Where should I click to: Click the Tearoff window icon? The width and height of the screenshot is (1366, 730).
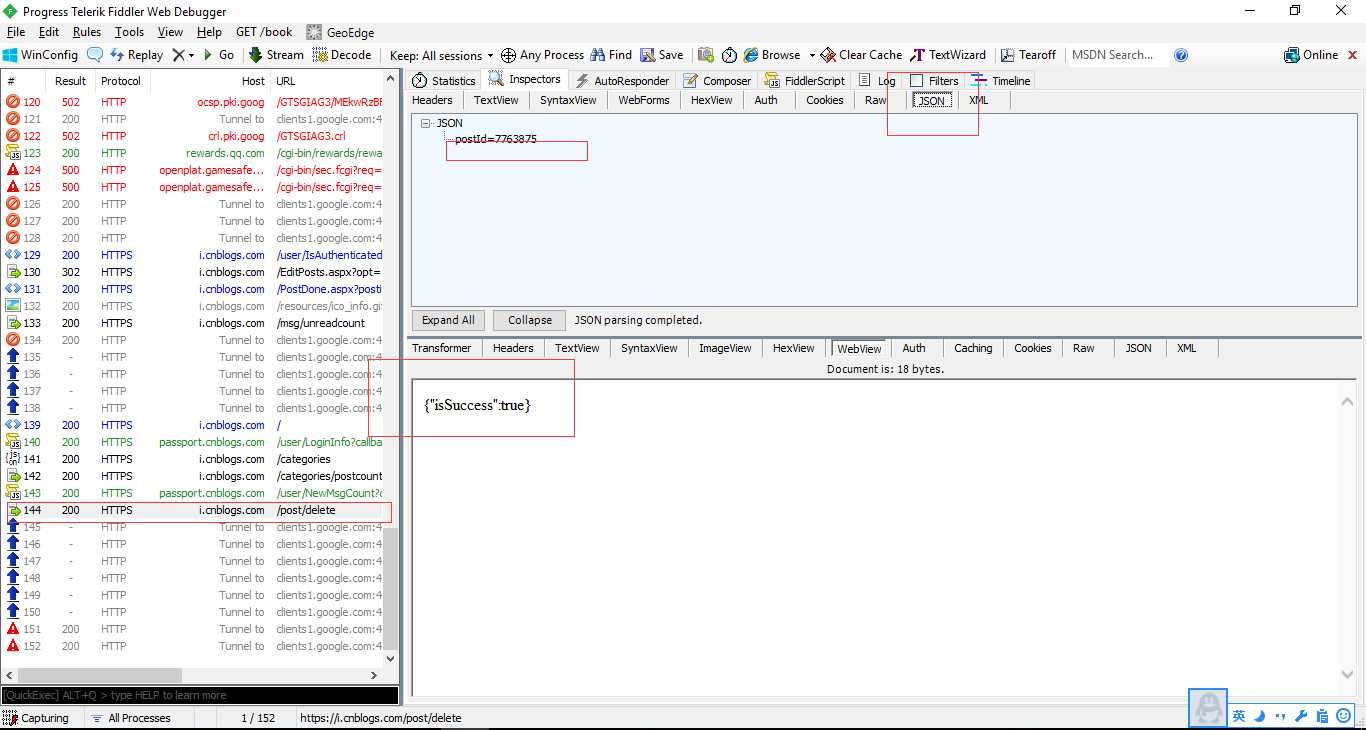click(1008, 55)
